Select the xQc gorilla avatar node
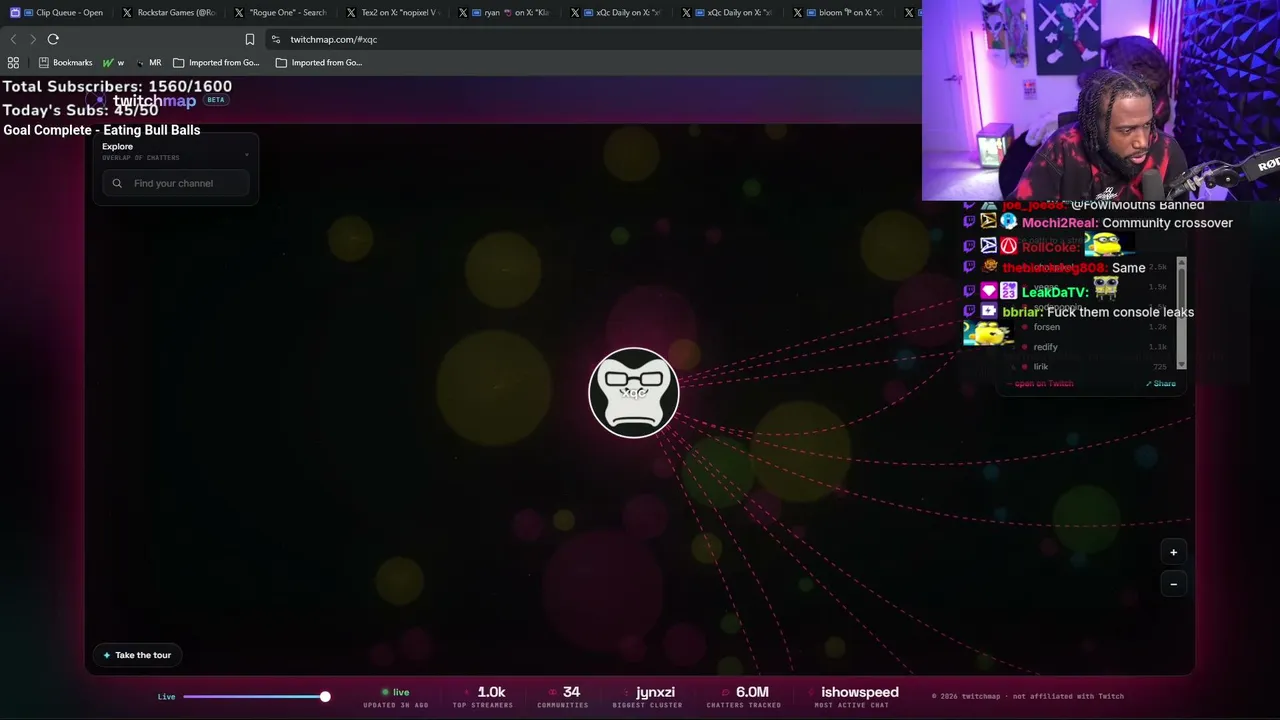 click(634, 392)
